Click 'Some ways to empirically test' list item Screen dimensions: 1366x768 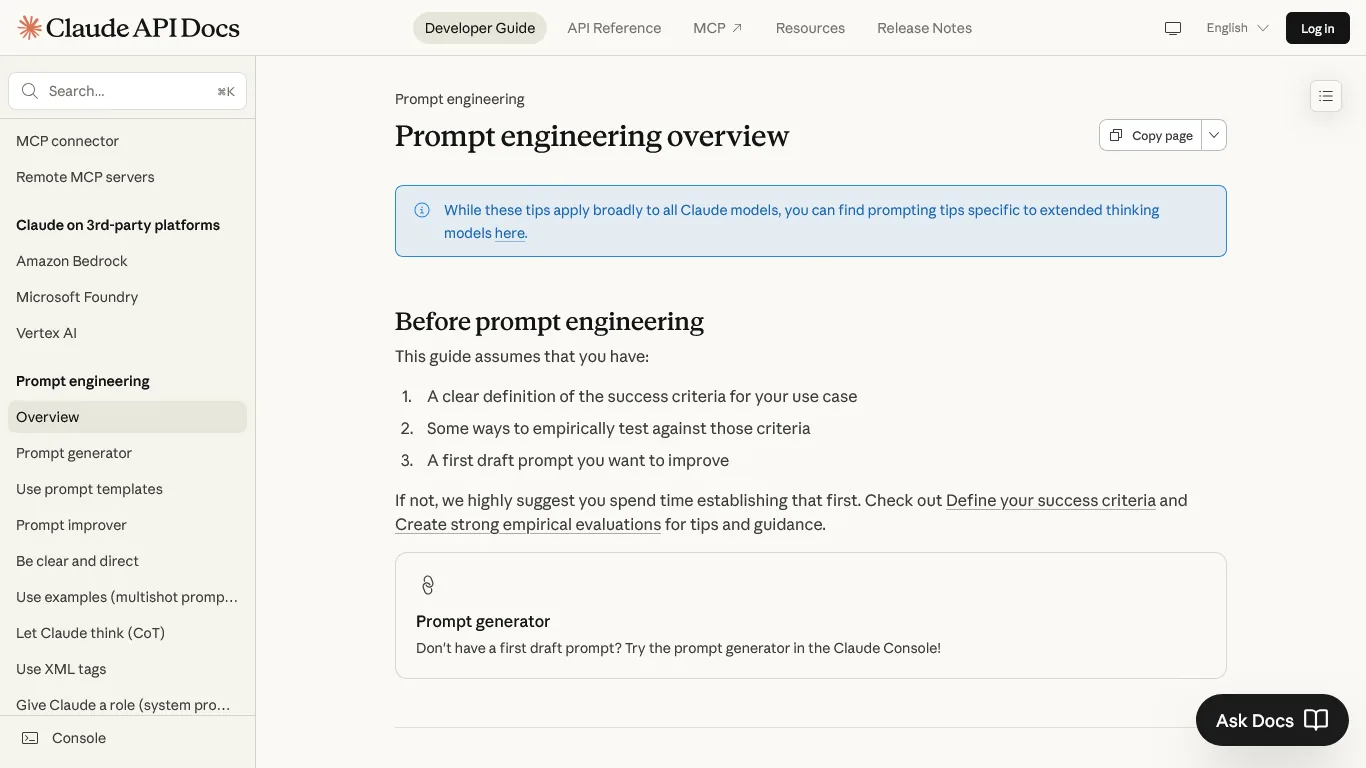tap(618, 428)
